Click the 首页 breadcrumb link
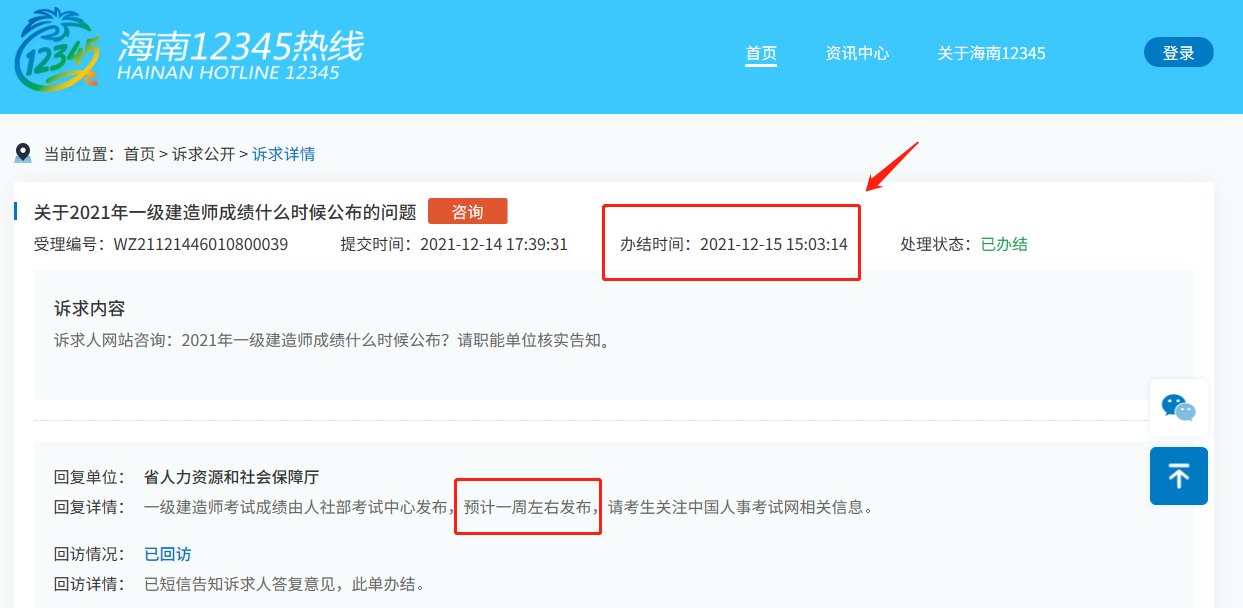Screen dimensions: 1243x608 (139, 154)
